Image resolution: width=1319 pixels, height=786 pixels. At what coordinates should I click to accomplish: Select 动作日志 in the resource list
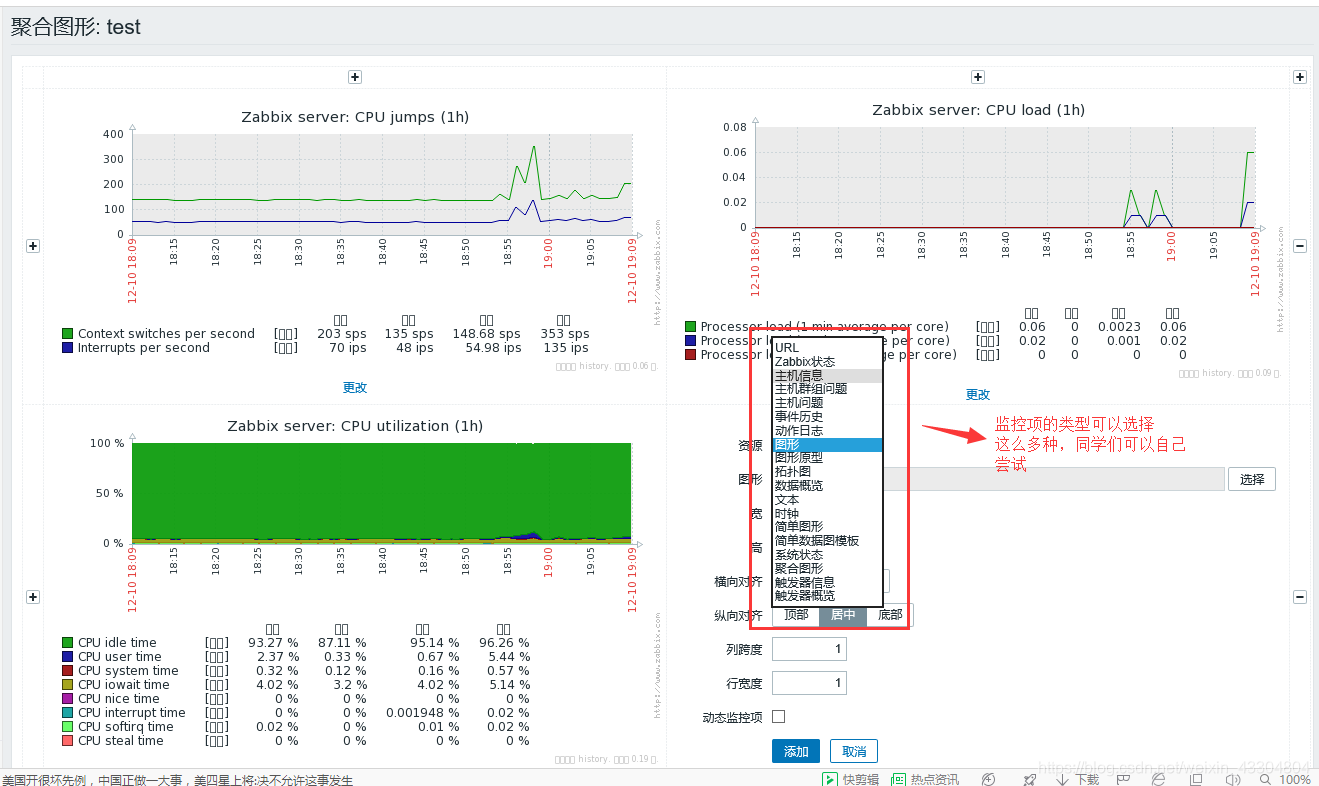pos(827,430)
